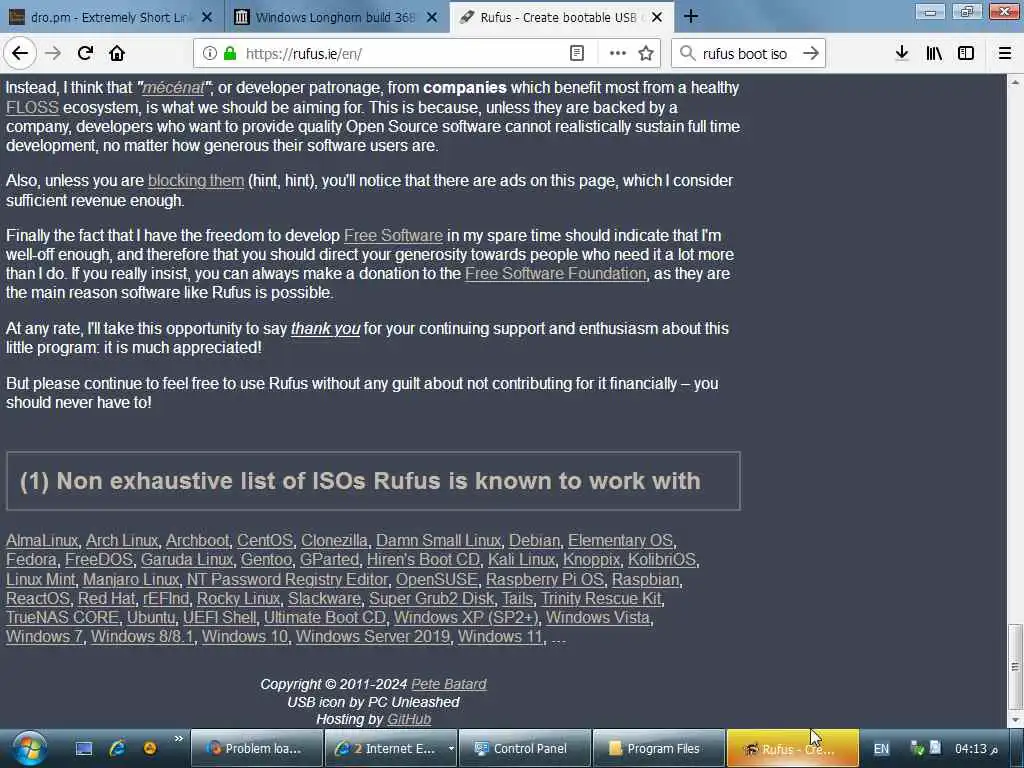Screen dimensions: 1024x768
Task: Click the Show Desktop quick launch icon
Action: [84, 748]
